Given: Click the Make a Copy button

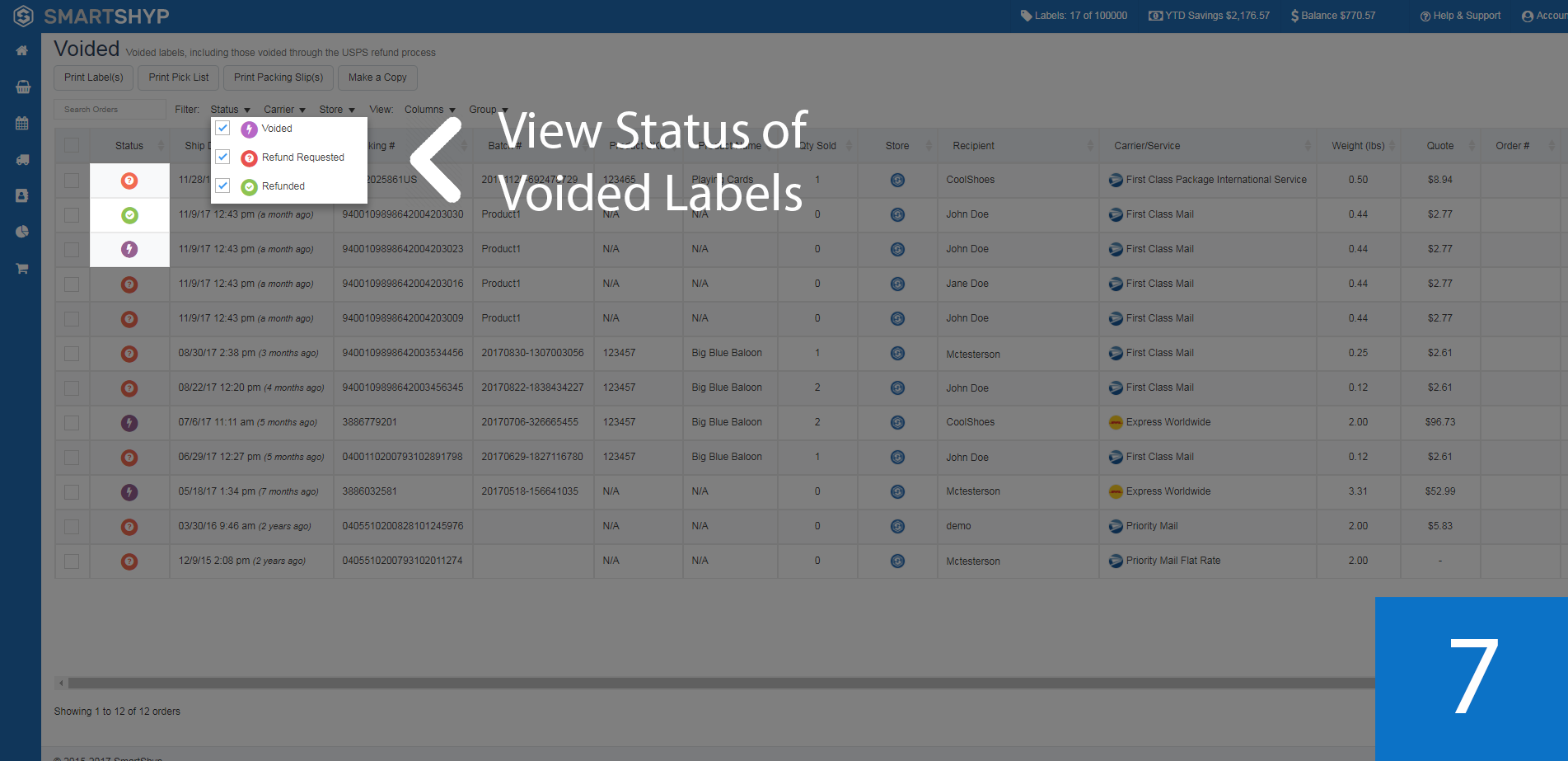Looking at the screenshot, I should tap(377, 78).
